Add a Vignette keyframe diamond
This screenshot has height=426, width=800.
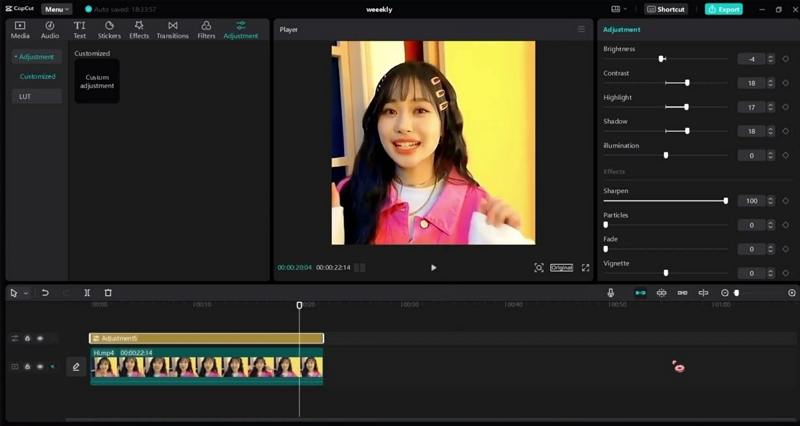786,273
